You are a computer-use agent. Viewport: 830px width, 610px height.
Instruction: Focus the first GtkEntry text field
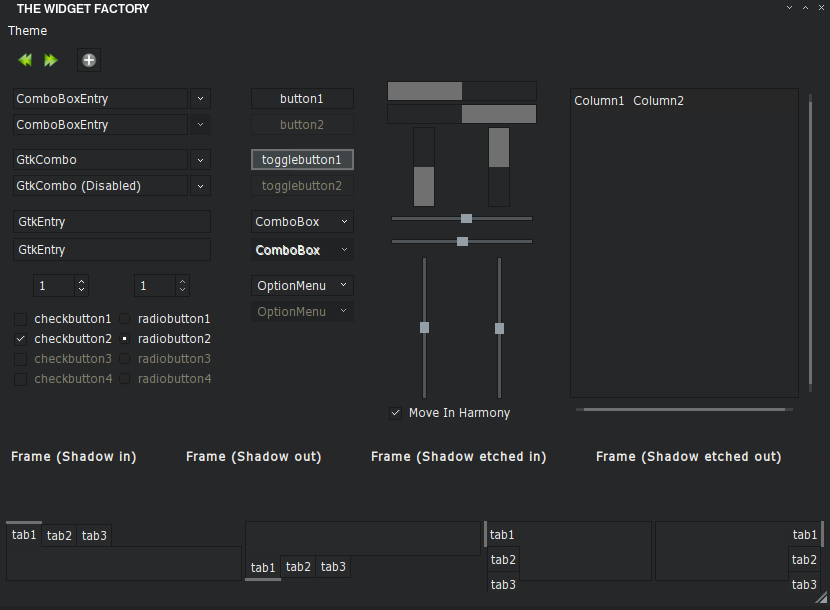click(x=112, y=221)
